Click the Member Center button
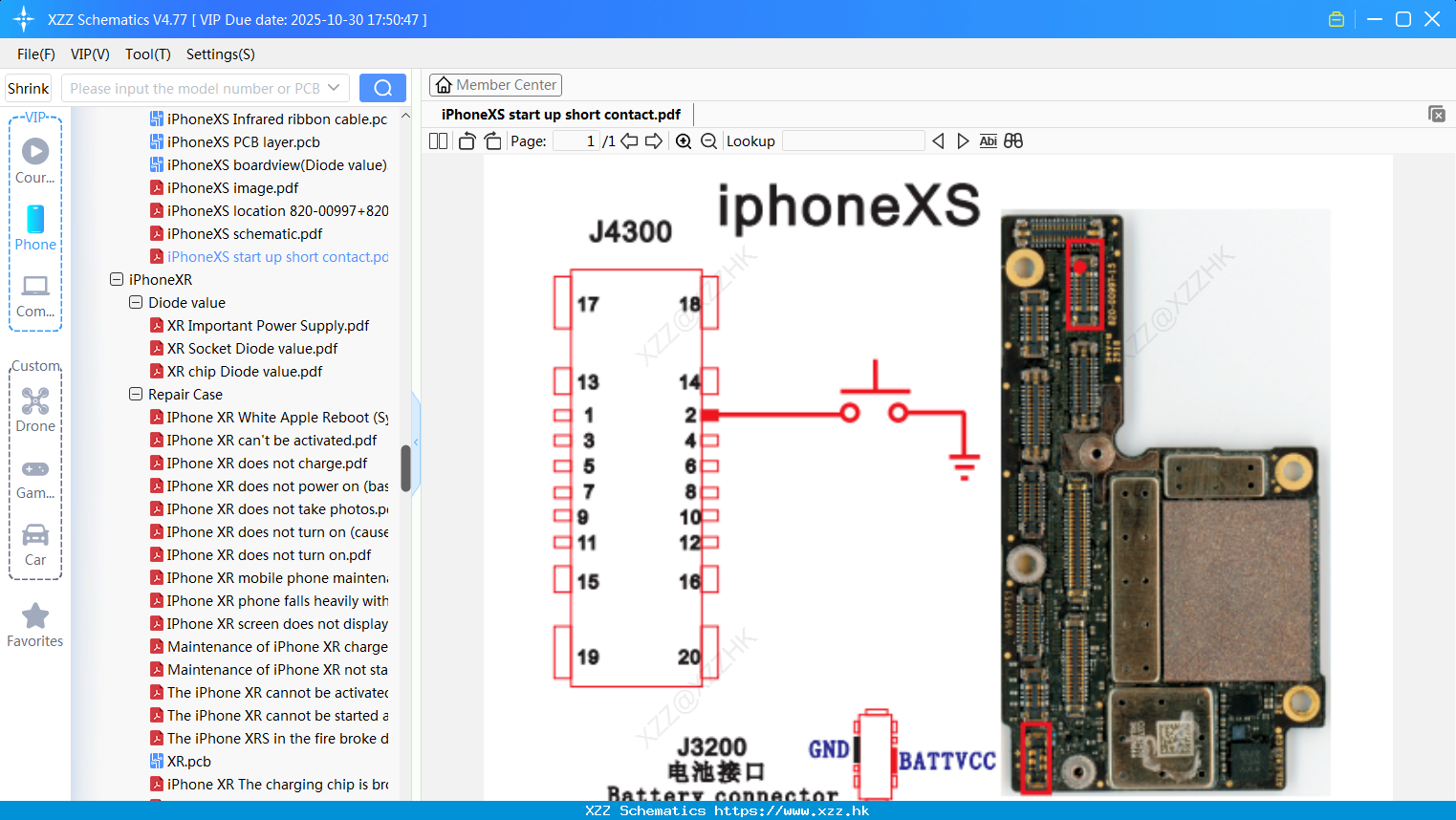This screenshot has height=820, width=1456. click(495, 85)
